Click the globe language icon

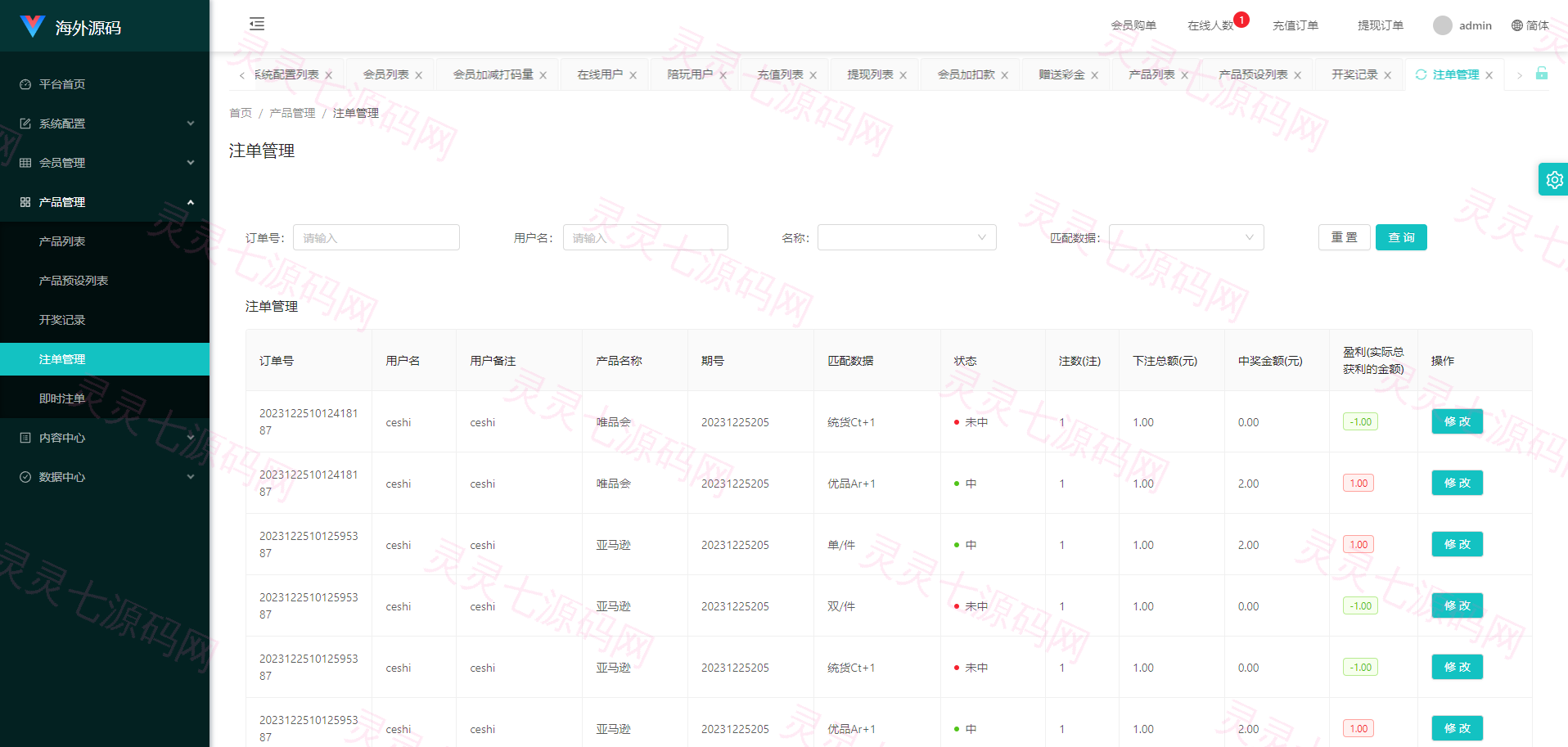(x=1517, y=25)
